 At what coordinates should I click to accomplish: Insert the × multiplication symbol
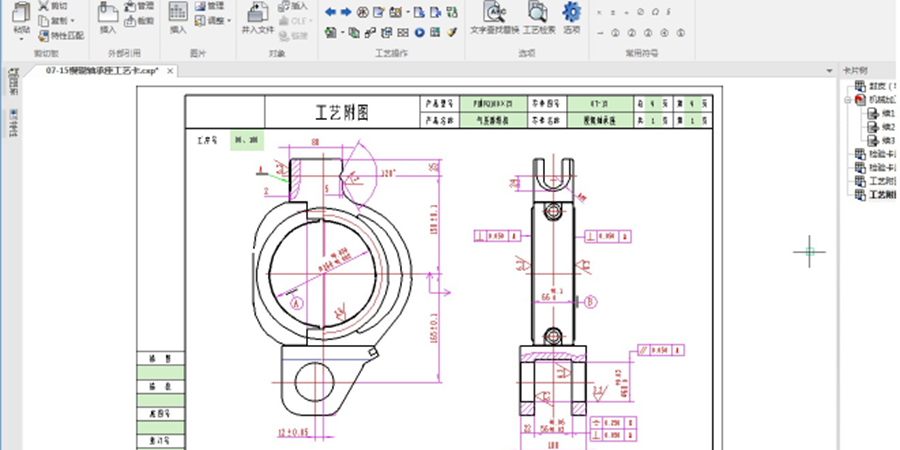click(599, 12)
